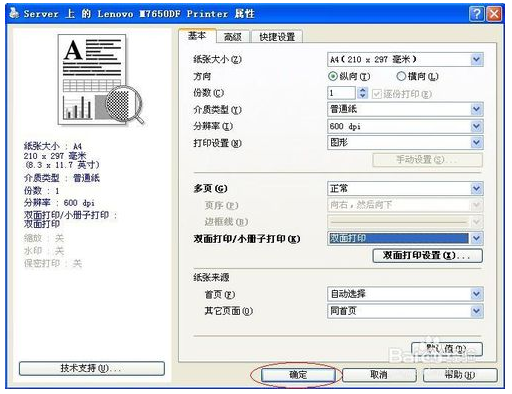Screen dimensions: 512x394
Task: Switch to the 基本 tab
Action: pyautogui.click(x=197, y=36)
